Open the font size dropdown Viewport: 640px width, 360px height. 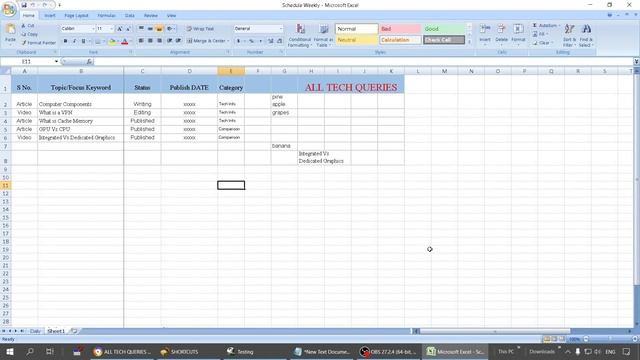click(x=111, y=29)
